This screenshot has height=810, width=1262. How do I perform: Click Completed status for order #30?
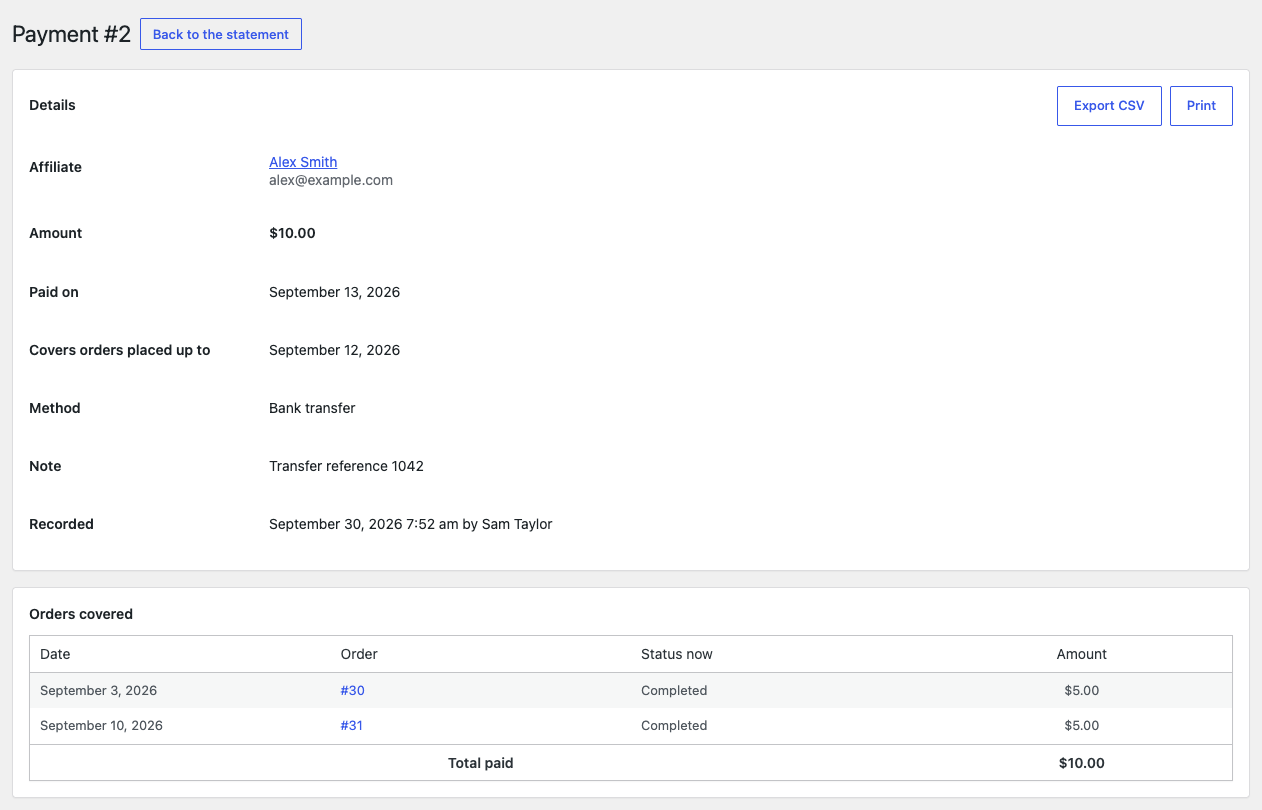[674, 691]
